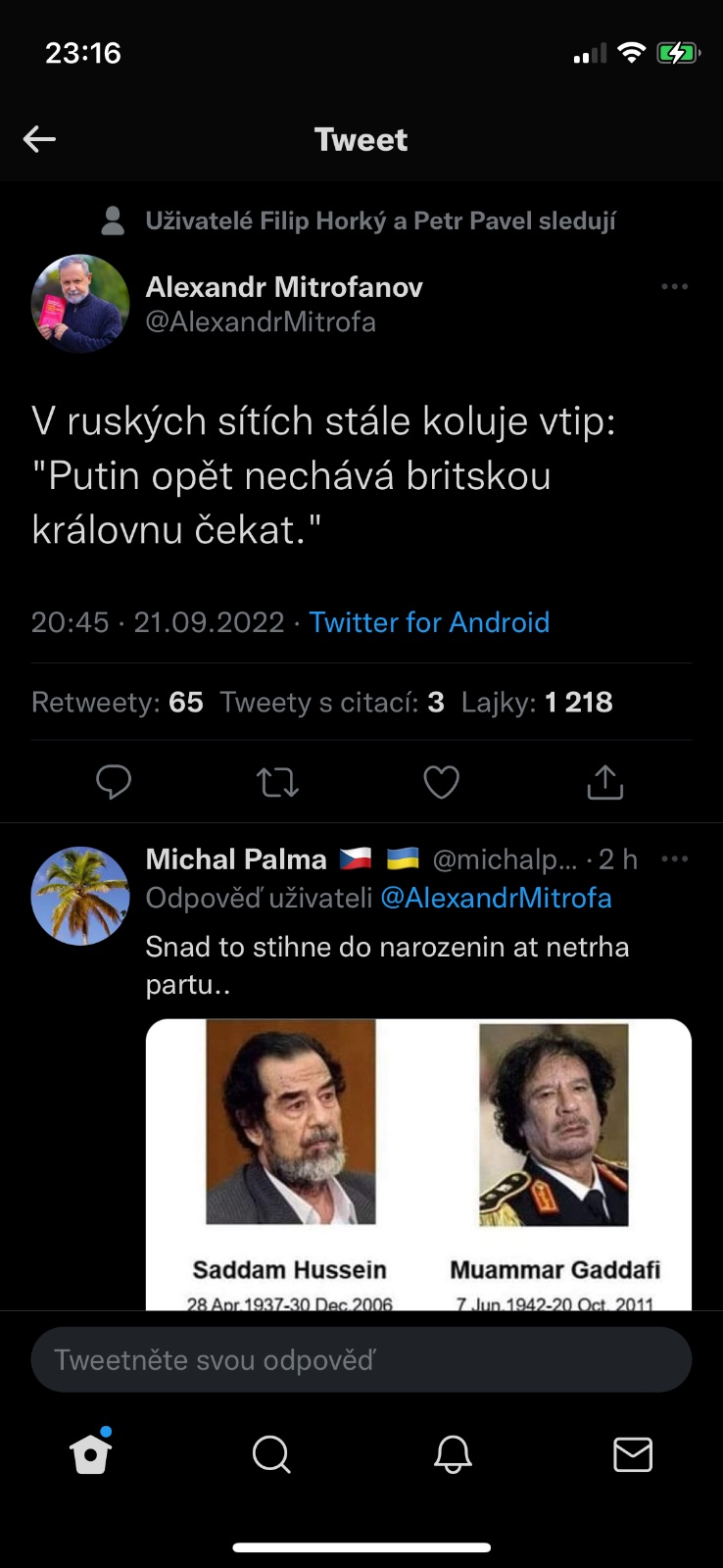The image size is (723, 1568).
Task: Open the Search tab
Action: pyautogui.click(x=271, y=1454)
